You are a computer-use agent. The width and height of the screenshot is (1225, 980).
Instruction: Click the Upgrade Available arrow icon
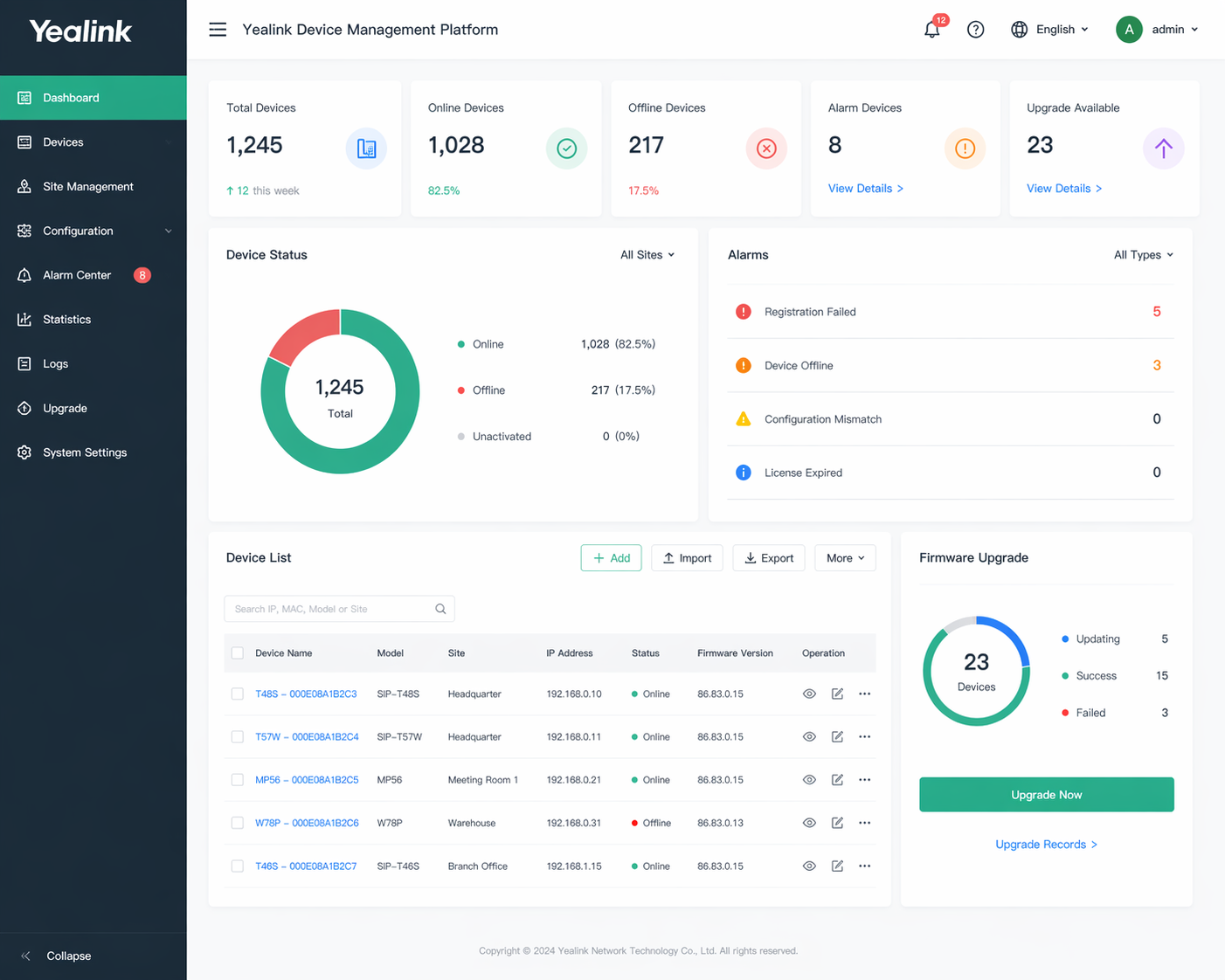point(1163,148)
